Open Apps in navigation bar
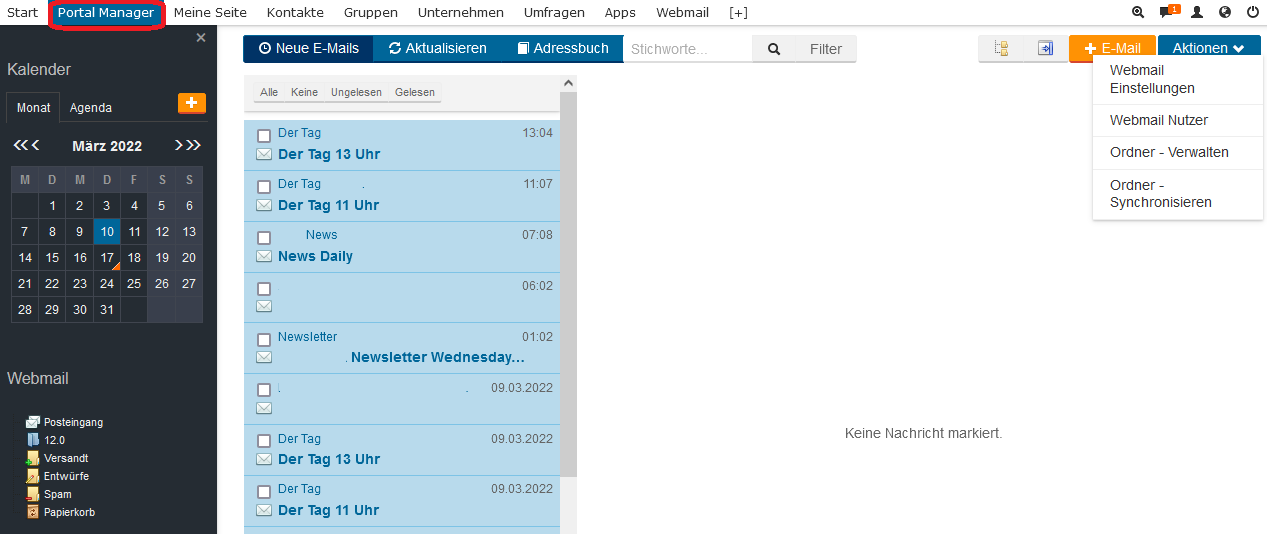 (x=620, y=13)
